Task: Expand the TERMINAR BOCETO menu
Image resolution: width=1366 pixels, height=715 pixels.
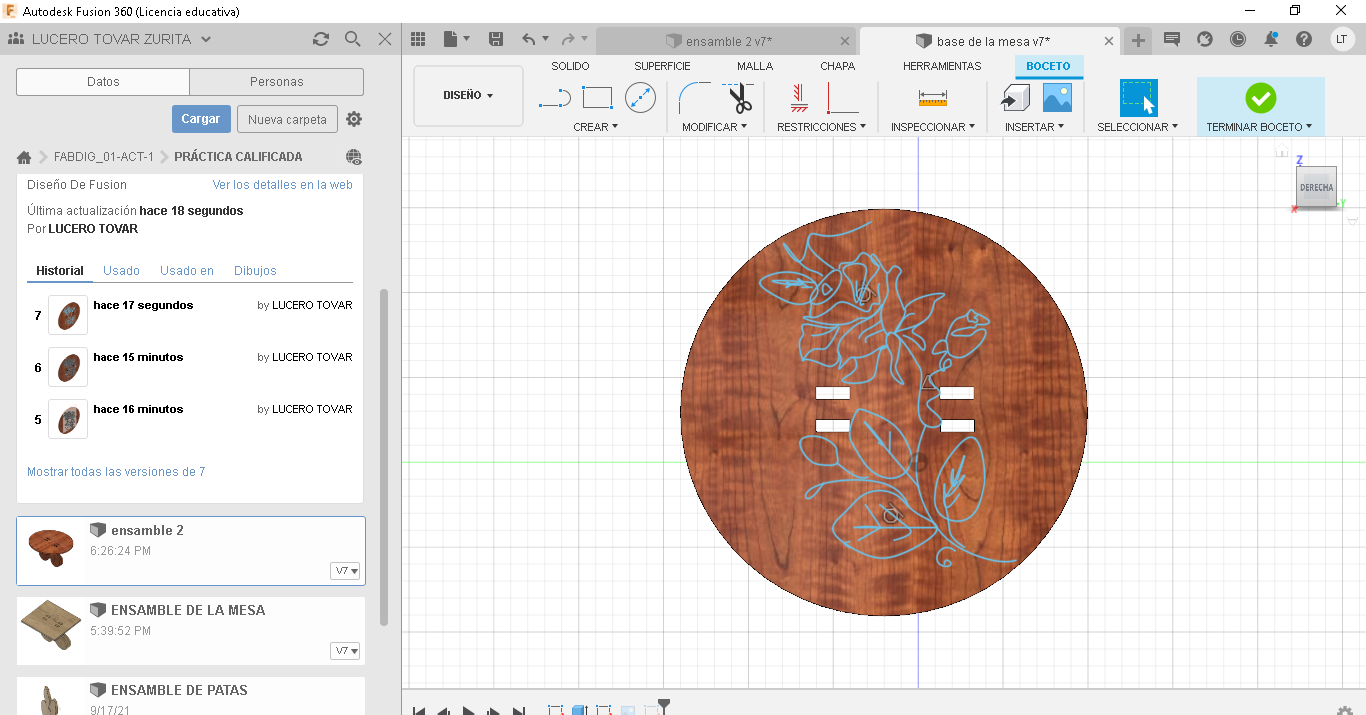Action: [x=1259, y=127]
